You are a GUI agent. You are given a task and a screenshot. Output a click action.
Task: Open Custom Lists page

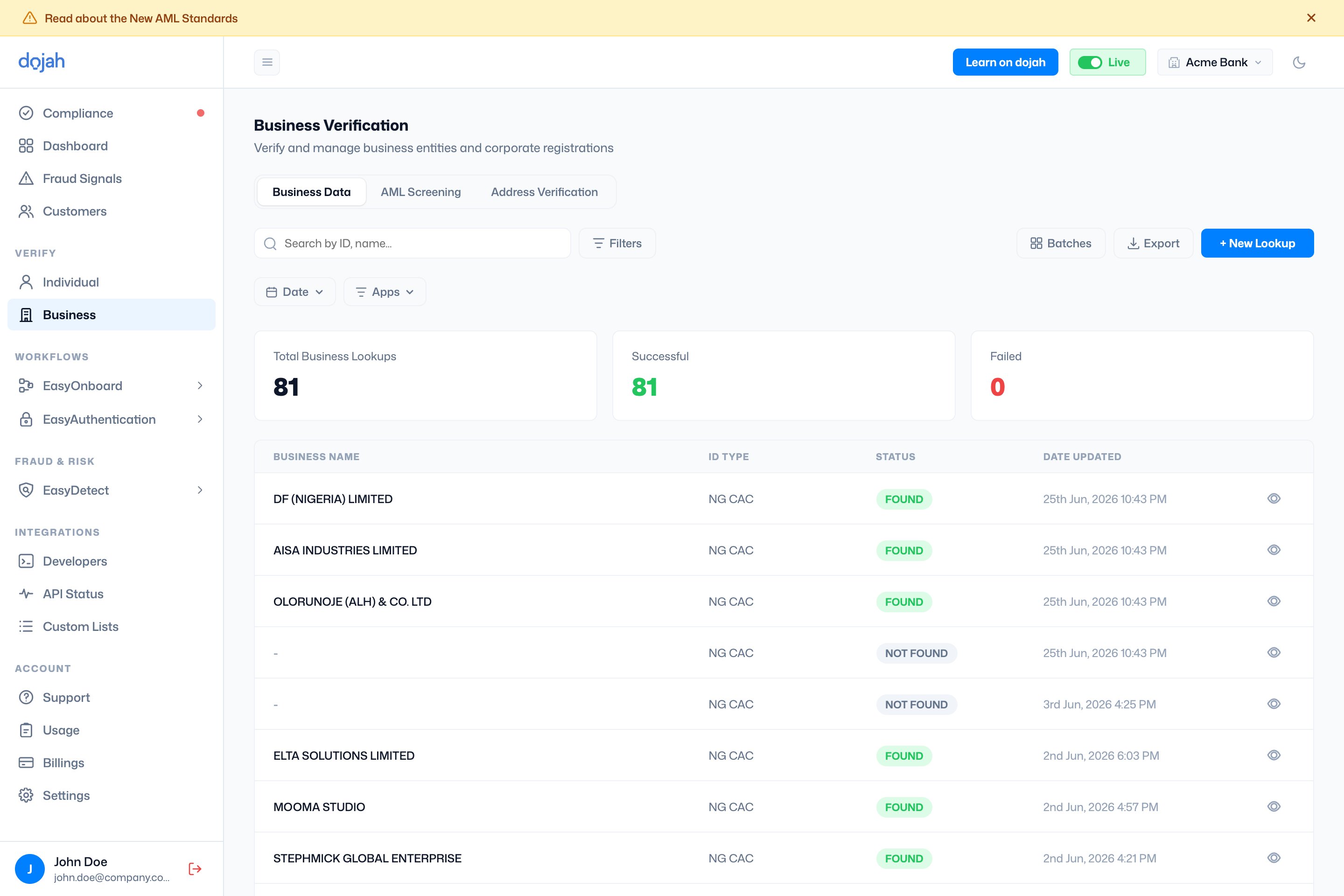(112, 626)
